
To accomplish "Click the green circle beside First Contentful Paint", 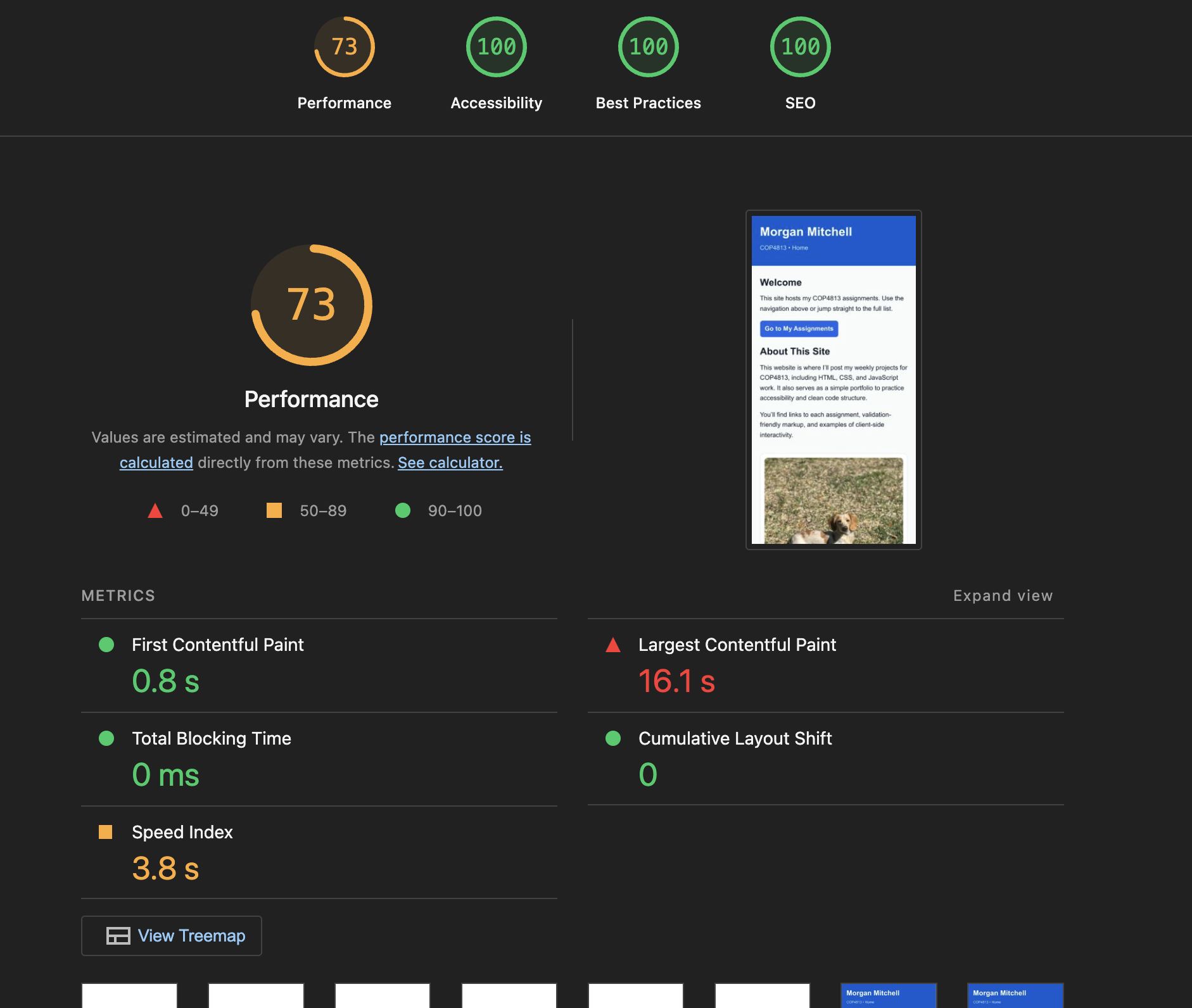I will [x=106, y=645].
